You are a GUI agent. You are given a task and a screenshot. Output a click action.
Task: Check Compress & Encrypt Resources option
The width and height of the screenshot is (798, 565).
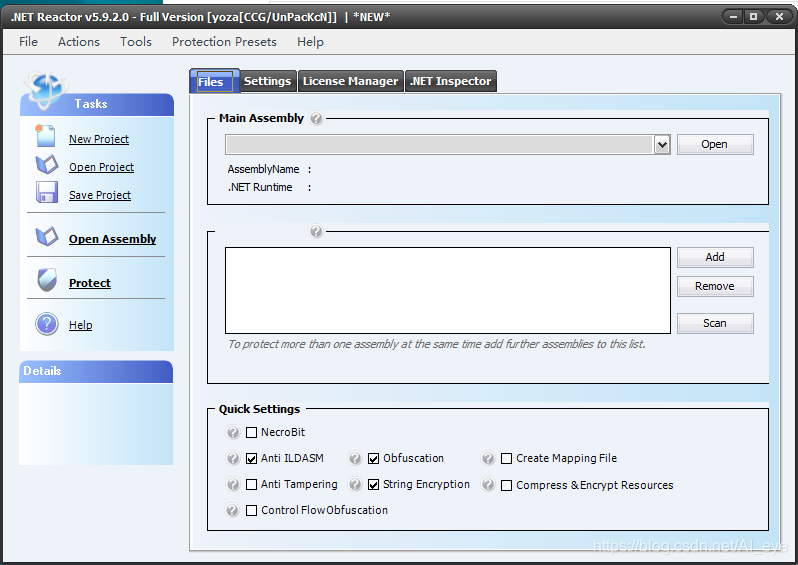point(506,486)
